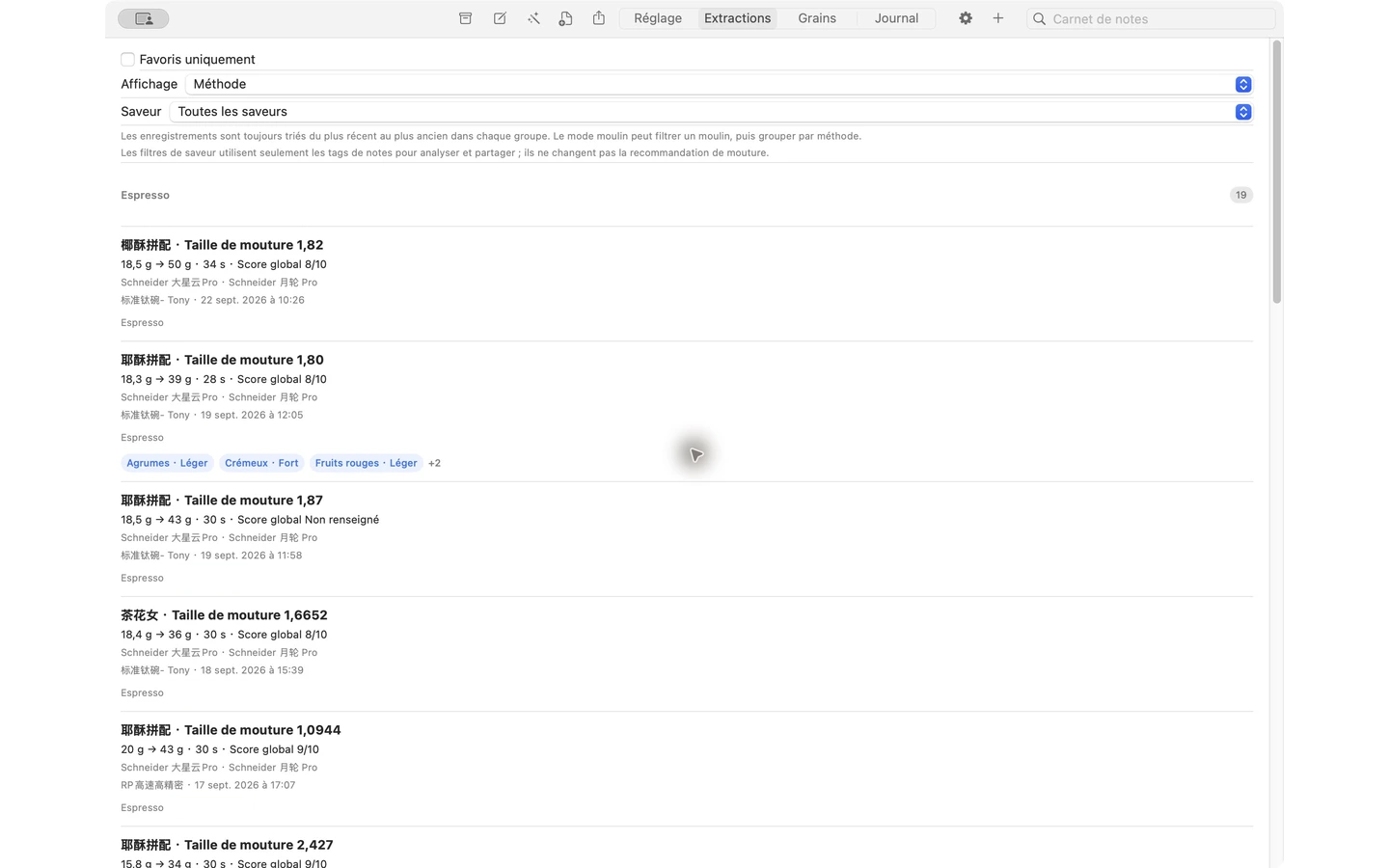The height and width of the screenshot is (868, 1389).
Task: Click the date 22 sept. 2026 à 10:26
Action: point(253,300)
